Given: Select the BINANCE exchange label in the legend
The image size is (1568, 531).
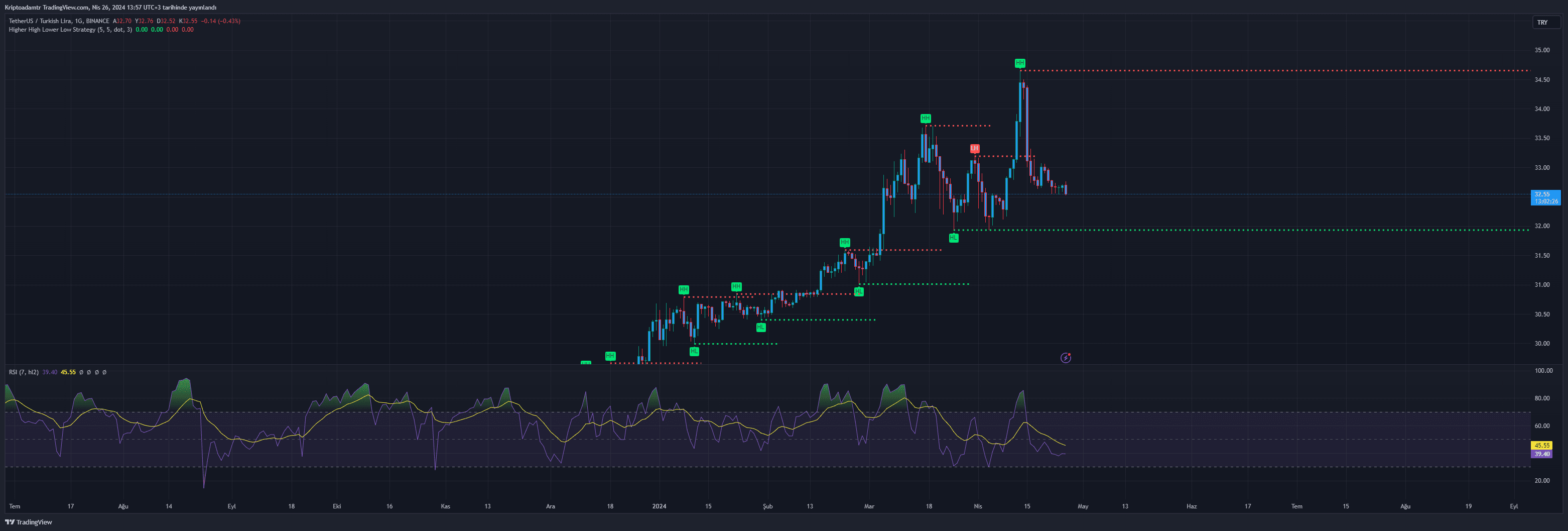Looking at the screenshot, I should pos(98,20).
